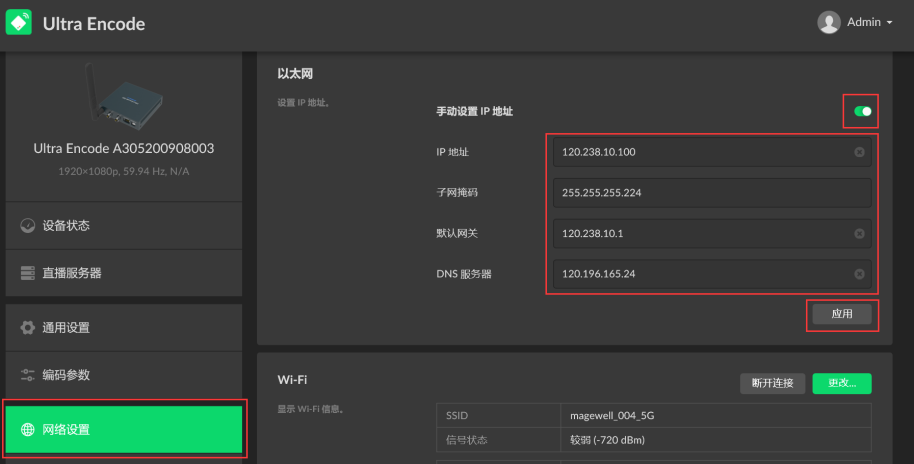Toggle the 手动设置 IP 地址 switch

click(861, 112)
